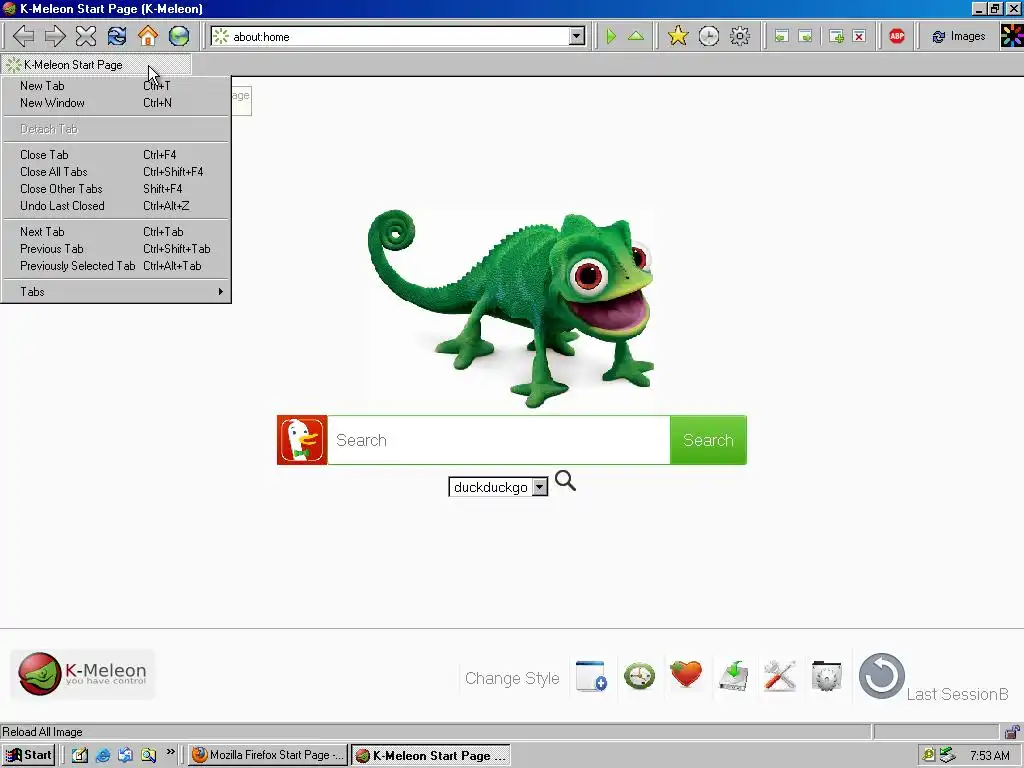Click the green clock history icon at bottom
The image size is (1024, 768).
[639, 675]
